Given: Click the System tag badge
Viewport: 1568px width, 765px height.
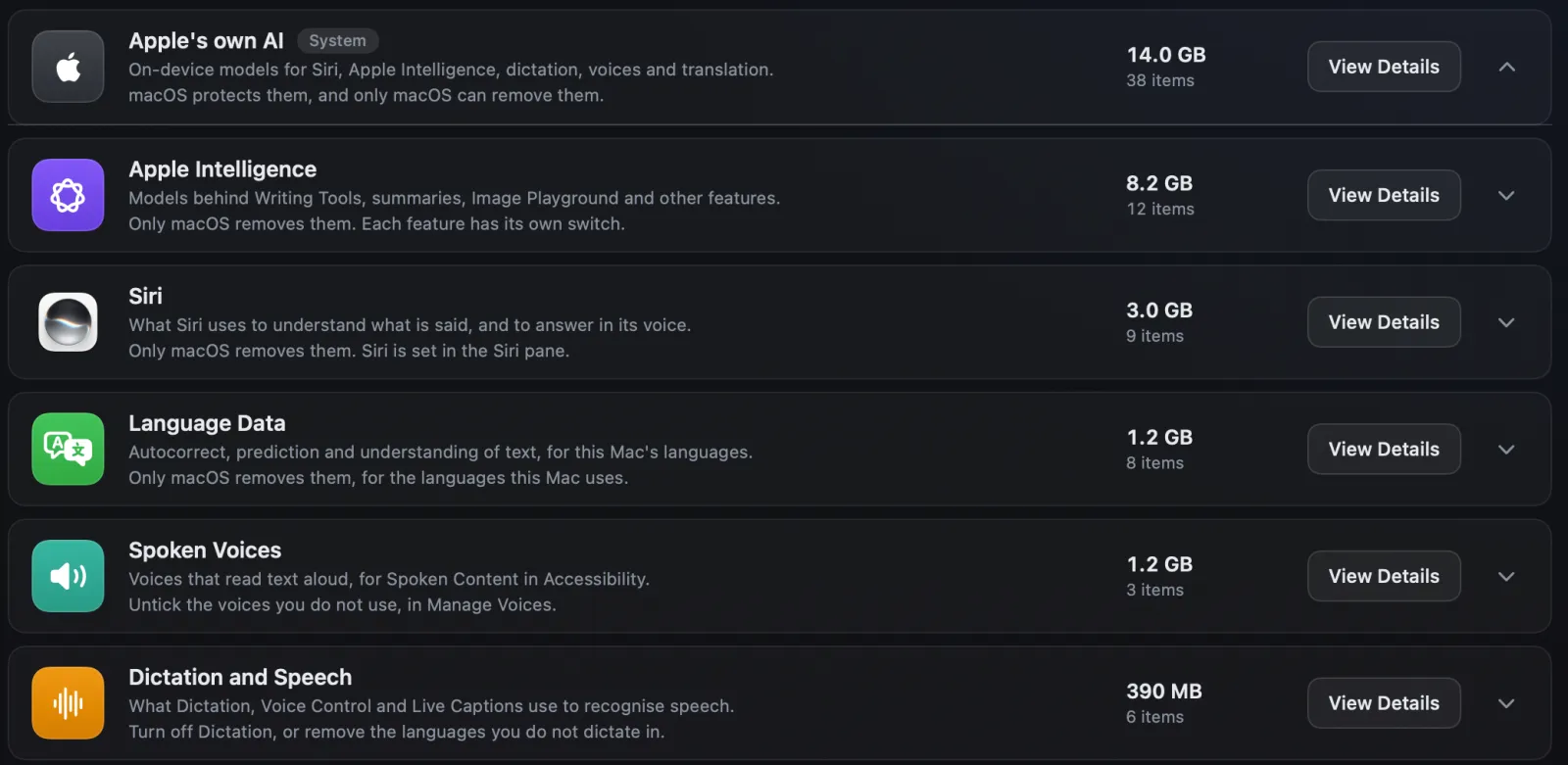Looking at the screenshot, I should pos(337,40).
